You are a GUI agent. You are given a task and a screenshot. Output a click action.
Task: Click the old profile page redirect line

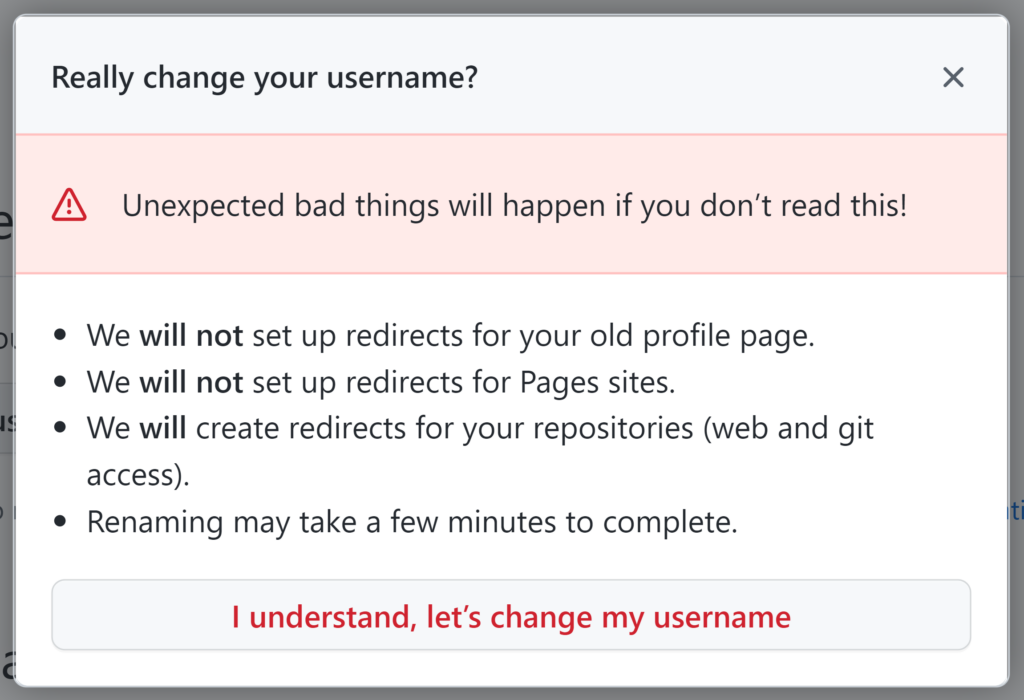[x=450, y=335]
